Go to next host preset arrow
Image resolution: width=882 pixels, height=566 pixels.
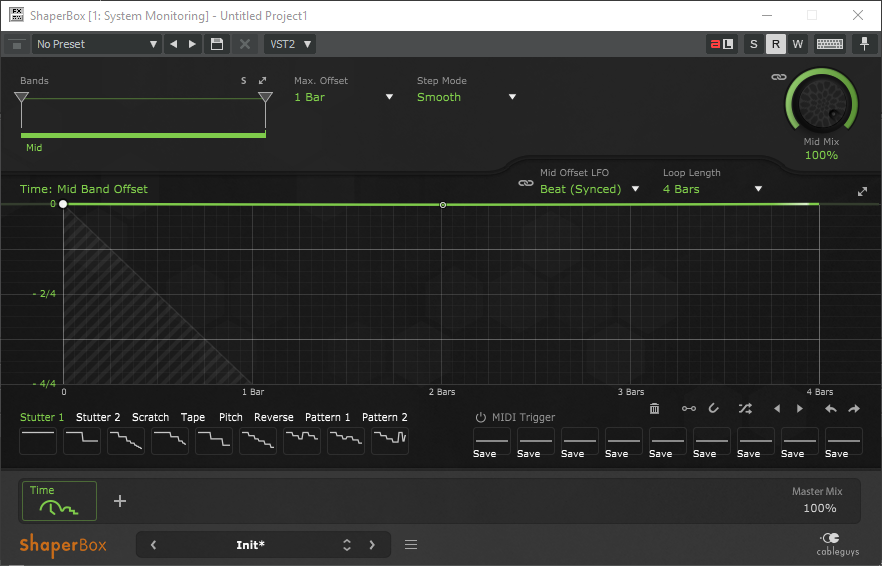[192, 44]
